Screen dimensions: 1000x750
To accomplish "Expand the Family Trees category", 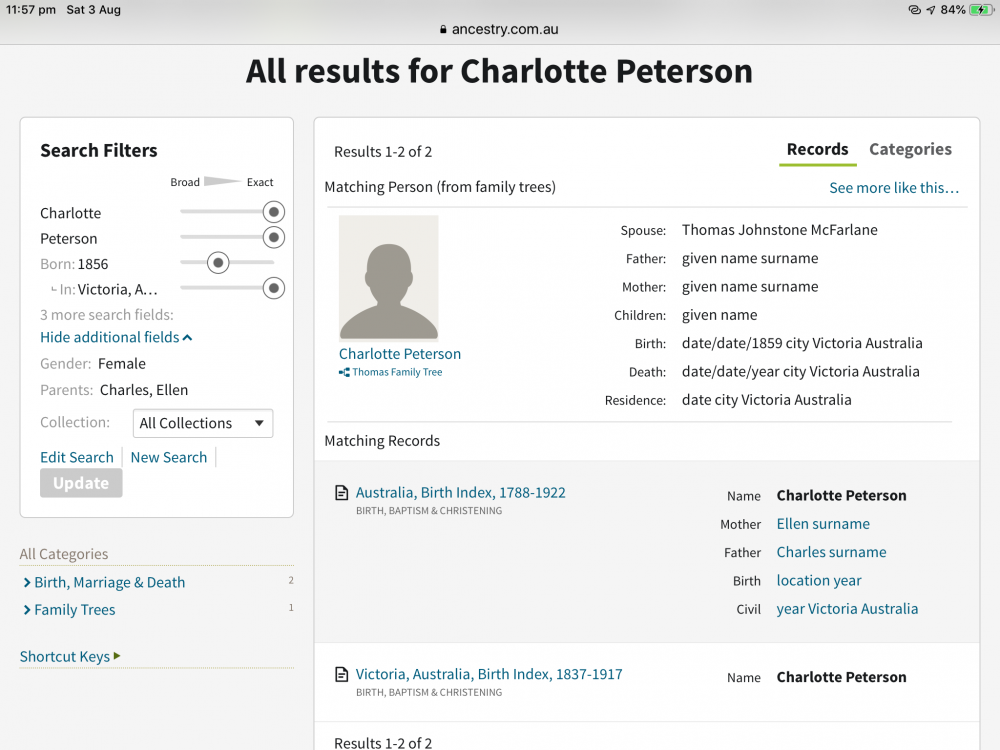I will click(74, 609).
